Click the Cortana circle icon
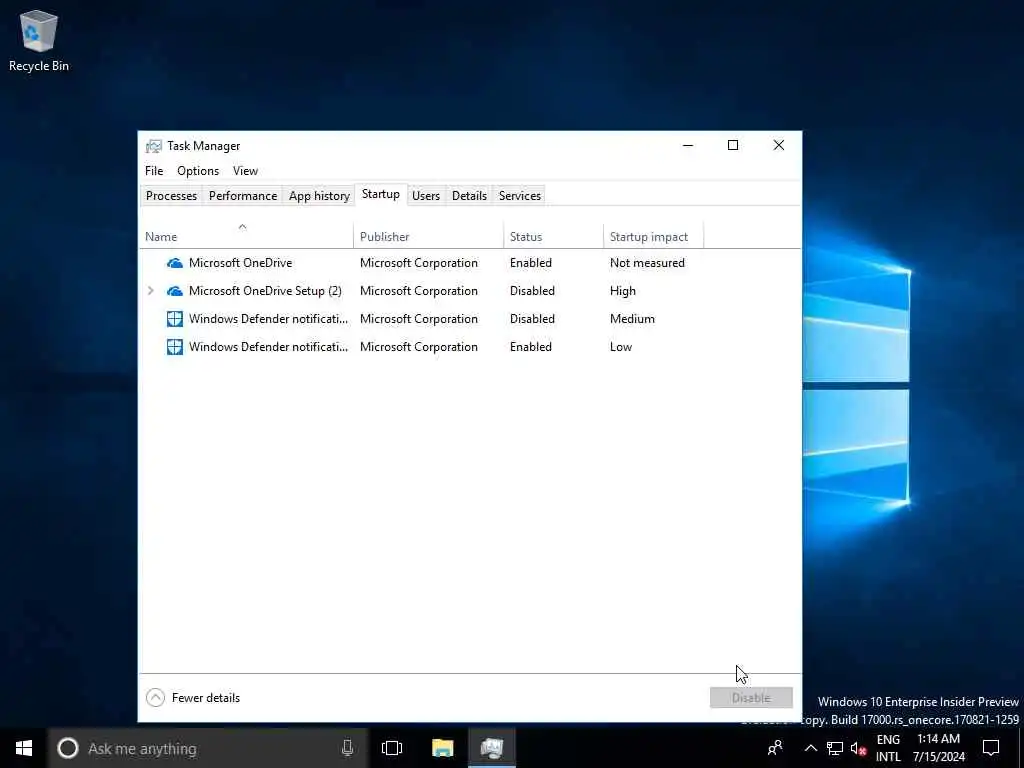This screenshot has height=768, width=1024. point(68,748)
